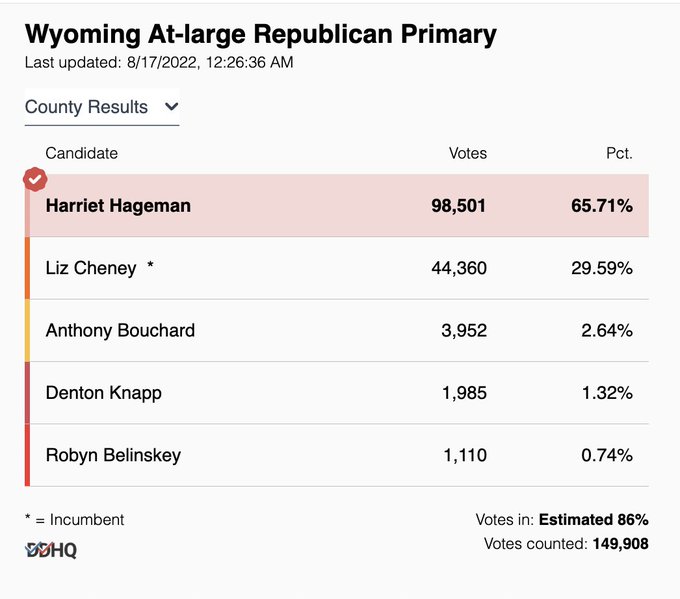Click the red winner checkmark icon
Screen dimensions: 680x599
pyautogui.click(x=35, y=179)
